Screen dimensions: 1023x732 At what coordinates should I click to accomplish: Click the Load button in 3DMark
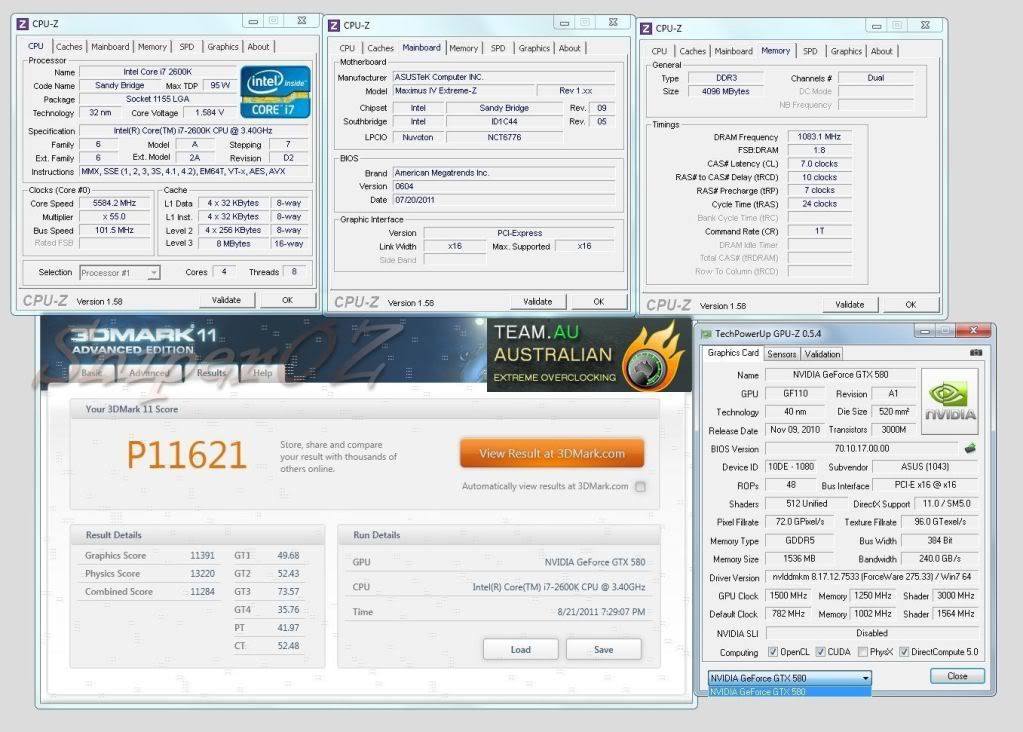[x=520, y=649]
